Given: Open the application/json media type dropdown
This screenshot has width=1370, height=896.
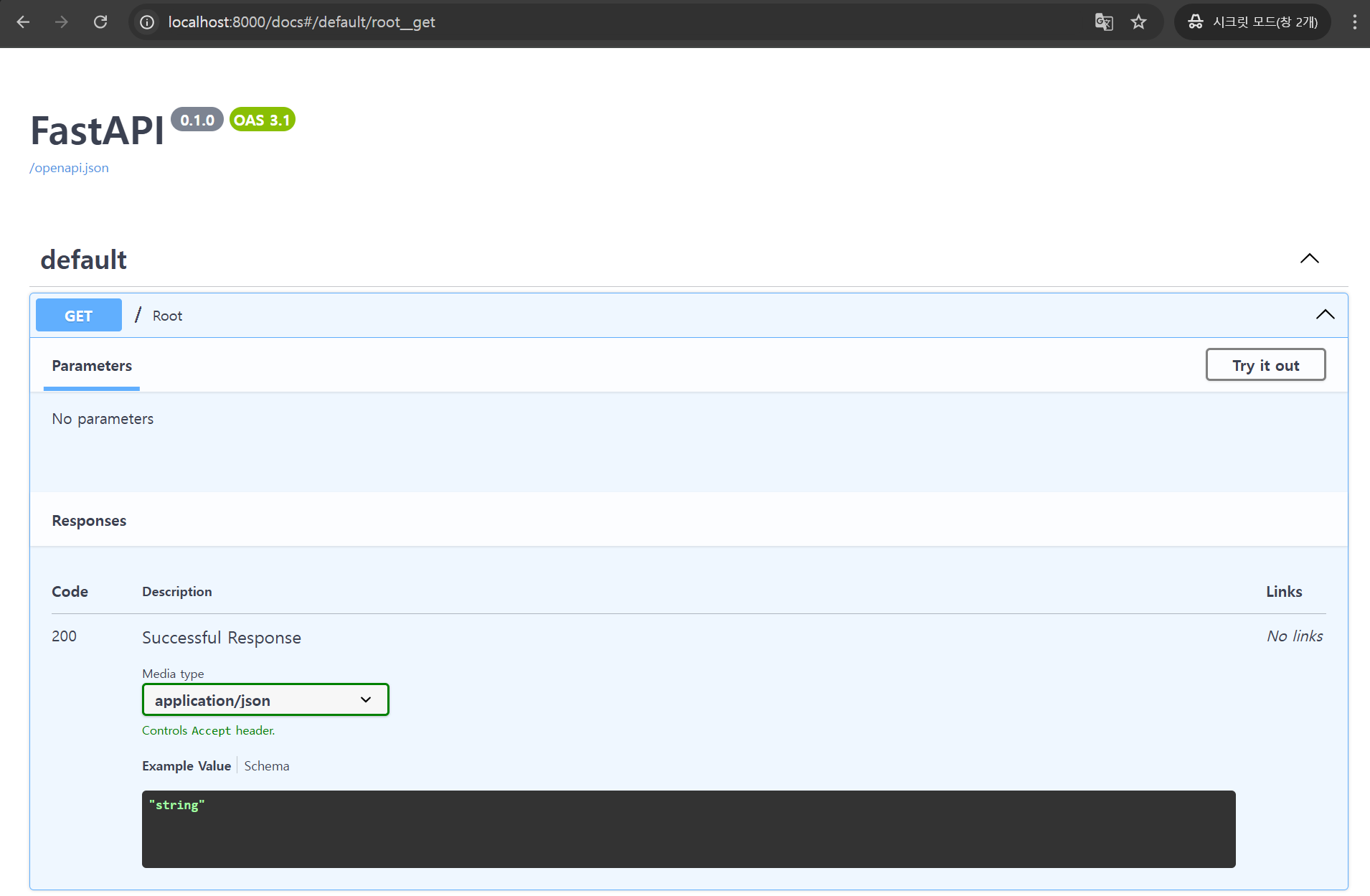Looking at the screenshot, I should pyautogui.click(x=265, y=700).
